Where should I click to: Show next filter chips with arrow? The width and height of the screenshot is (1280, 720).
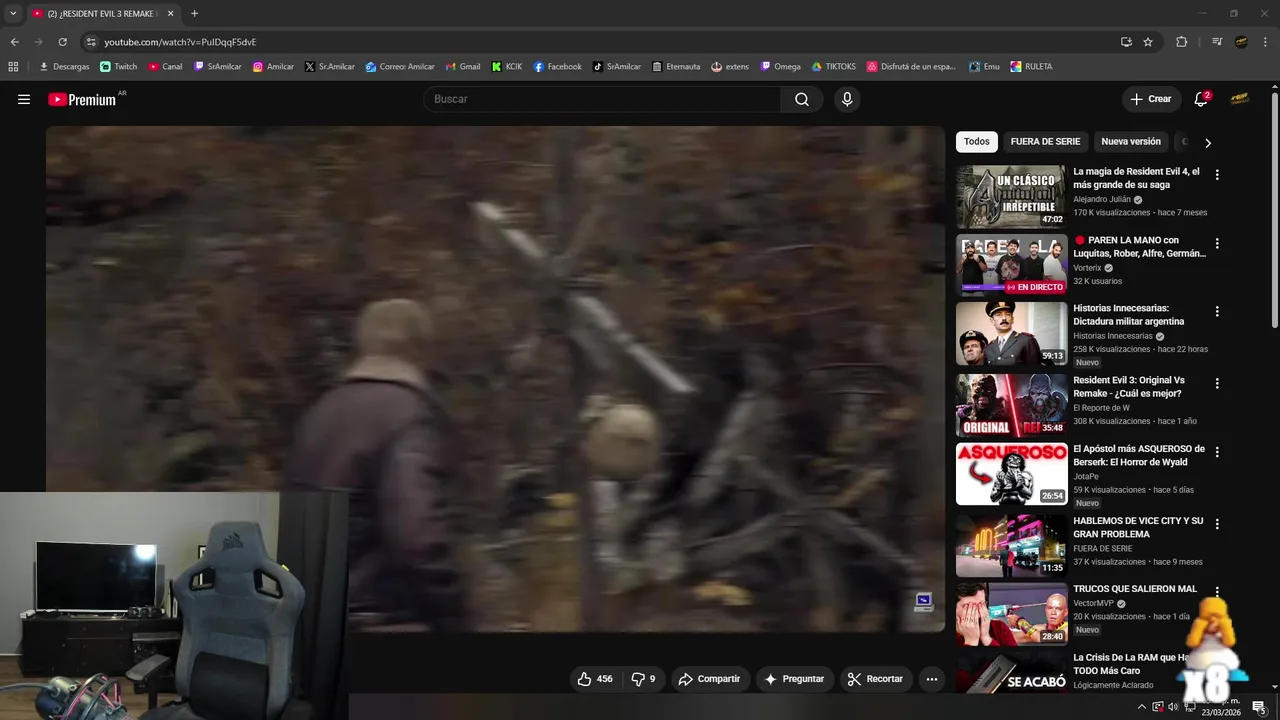1207,142
